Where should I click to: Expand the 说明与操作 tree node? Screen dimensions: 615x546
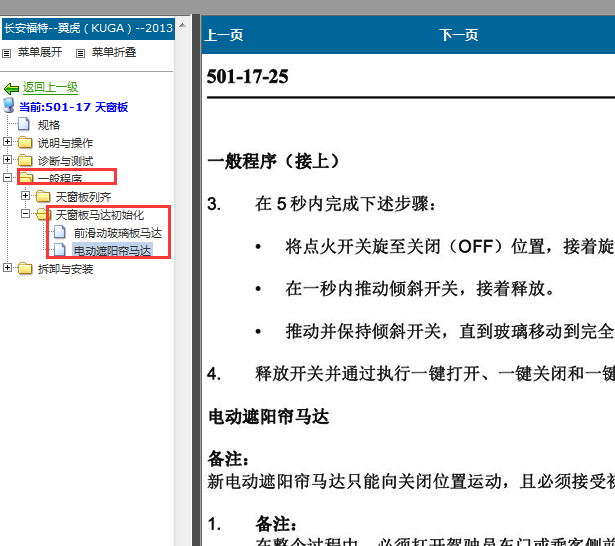pos(7,141)
